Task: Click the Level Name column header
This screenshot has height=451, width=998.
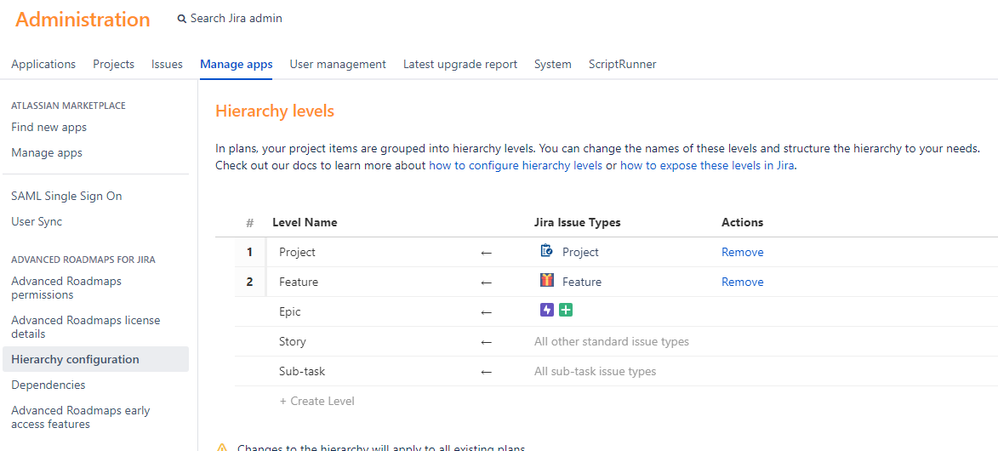Action: (305, 222)
